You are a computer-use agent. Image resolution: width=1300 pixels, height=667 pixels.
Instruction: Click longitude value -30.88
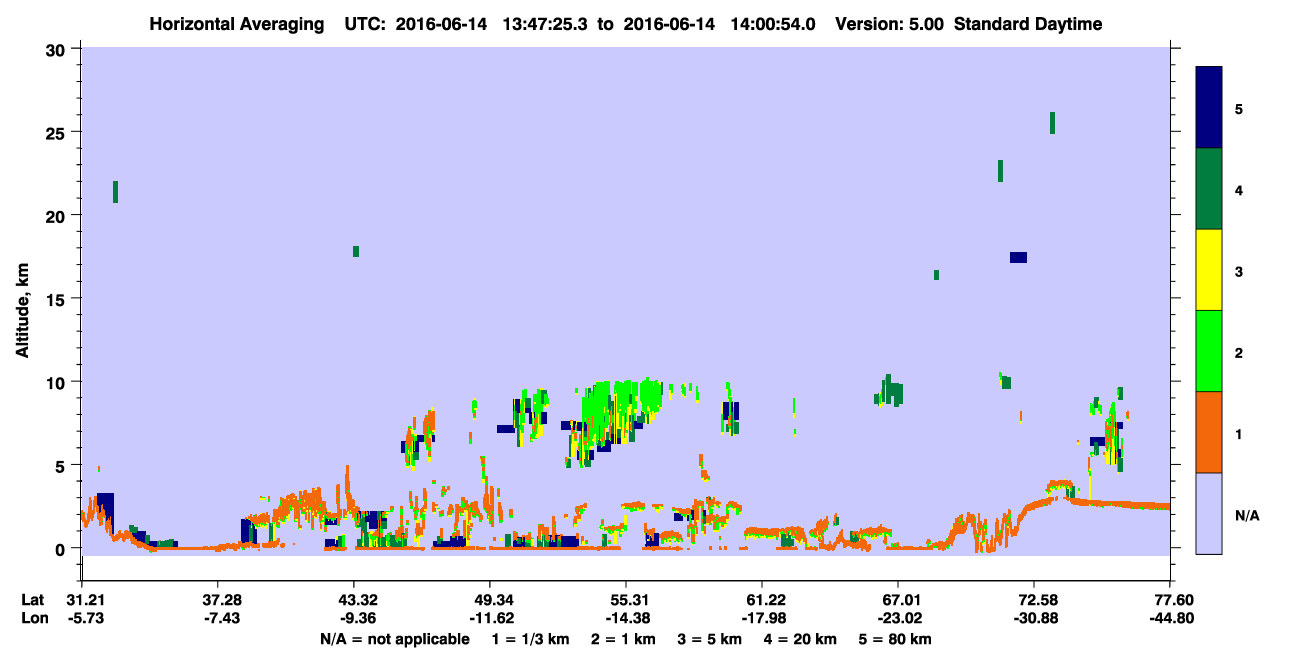point(1034,617)
